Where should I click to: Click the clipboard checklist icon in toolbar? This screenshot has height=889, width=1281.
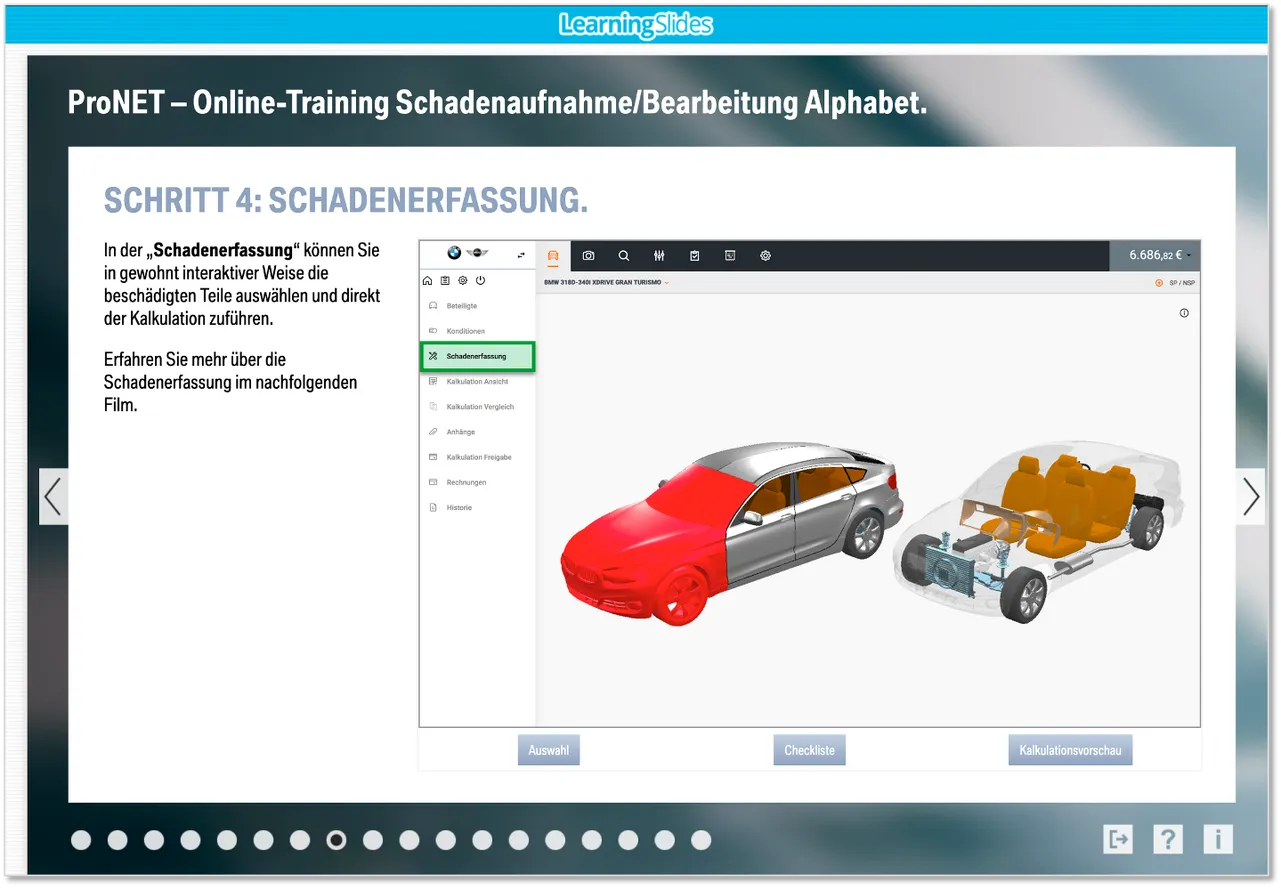[x=695, y=256]
